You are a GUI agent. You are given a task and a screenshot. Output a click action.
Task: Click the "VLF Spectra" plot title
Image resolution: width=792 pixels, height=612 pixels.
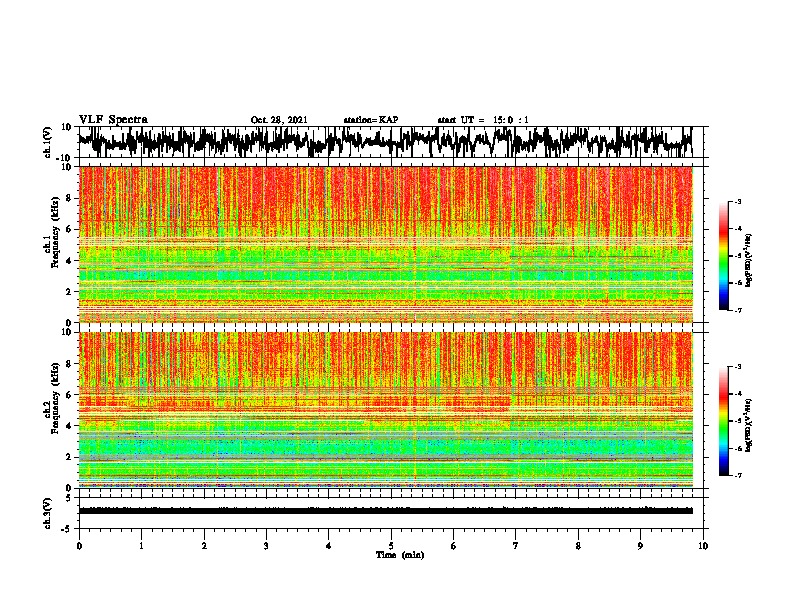(113, 120)
